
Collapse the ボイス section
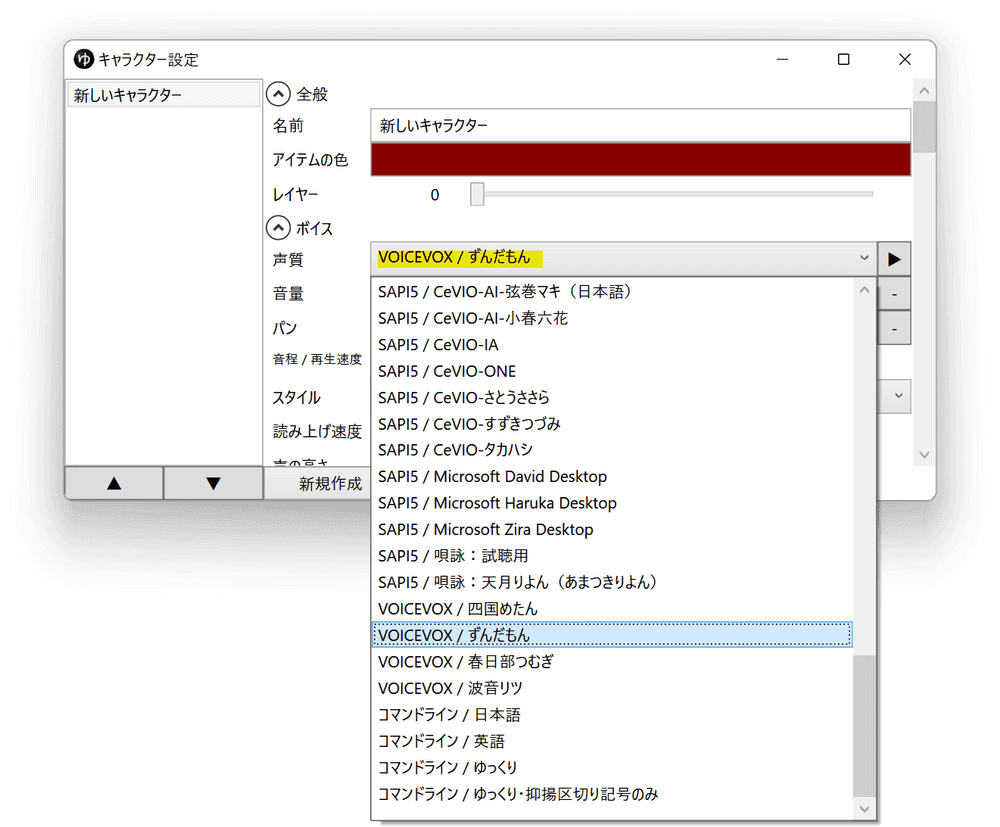coord(278,227)
